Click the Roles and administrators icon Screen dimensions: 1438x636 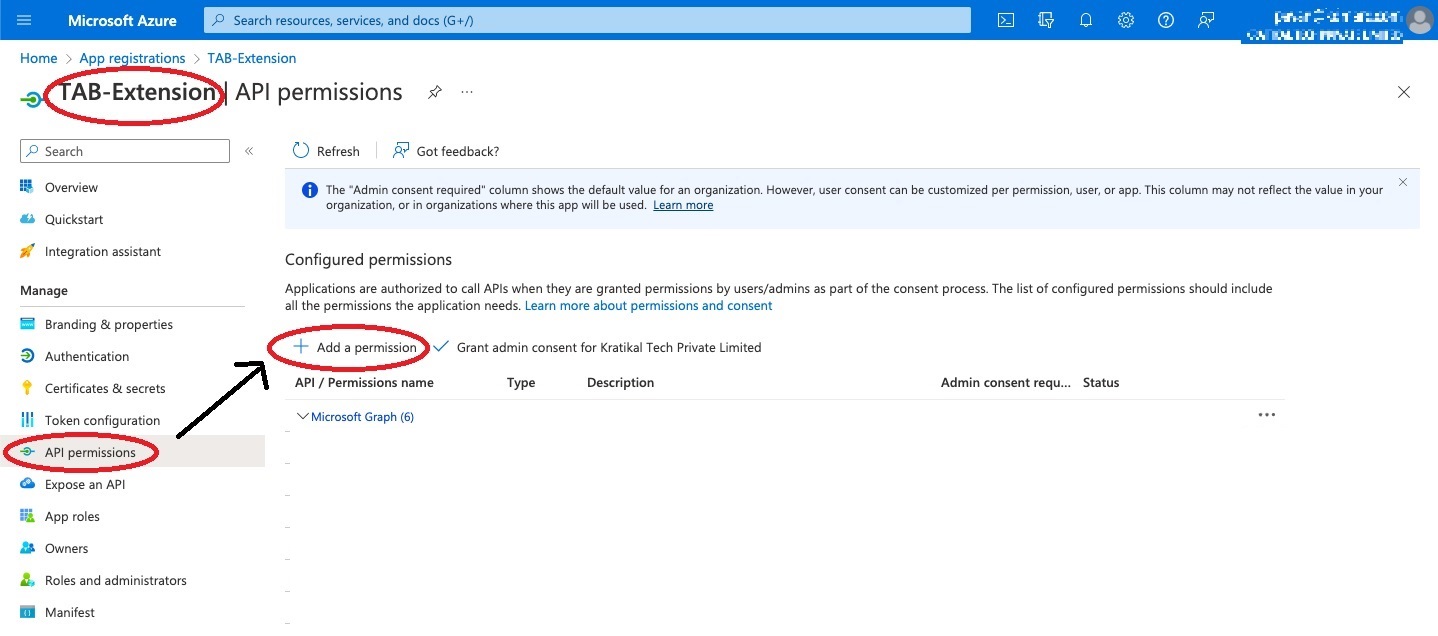tap(27, 580)
